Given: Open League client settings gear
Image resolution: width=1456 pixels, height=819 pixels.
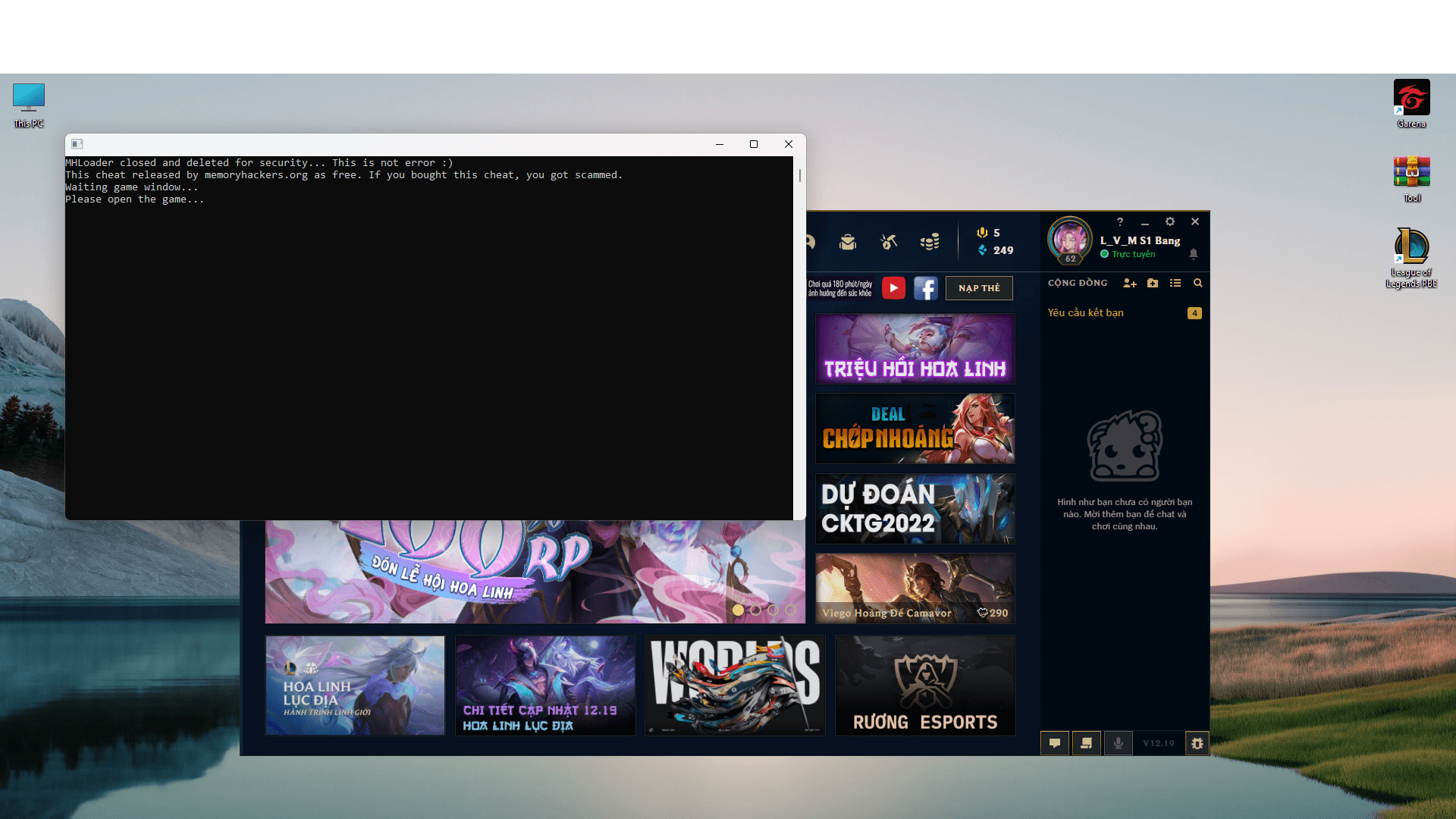Looking at the screenshot, I should point(1170,221).
